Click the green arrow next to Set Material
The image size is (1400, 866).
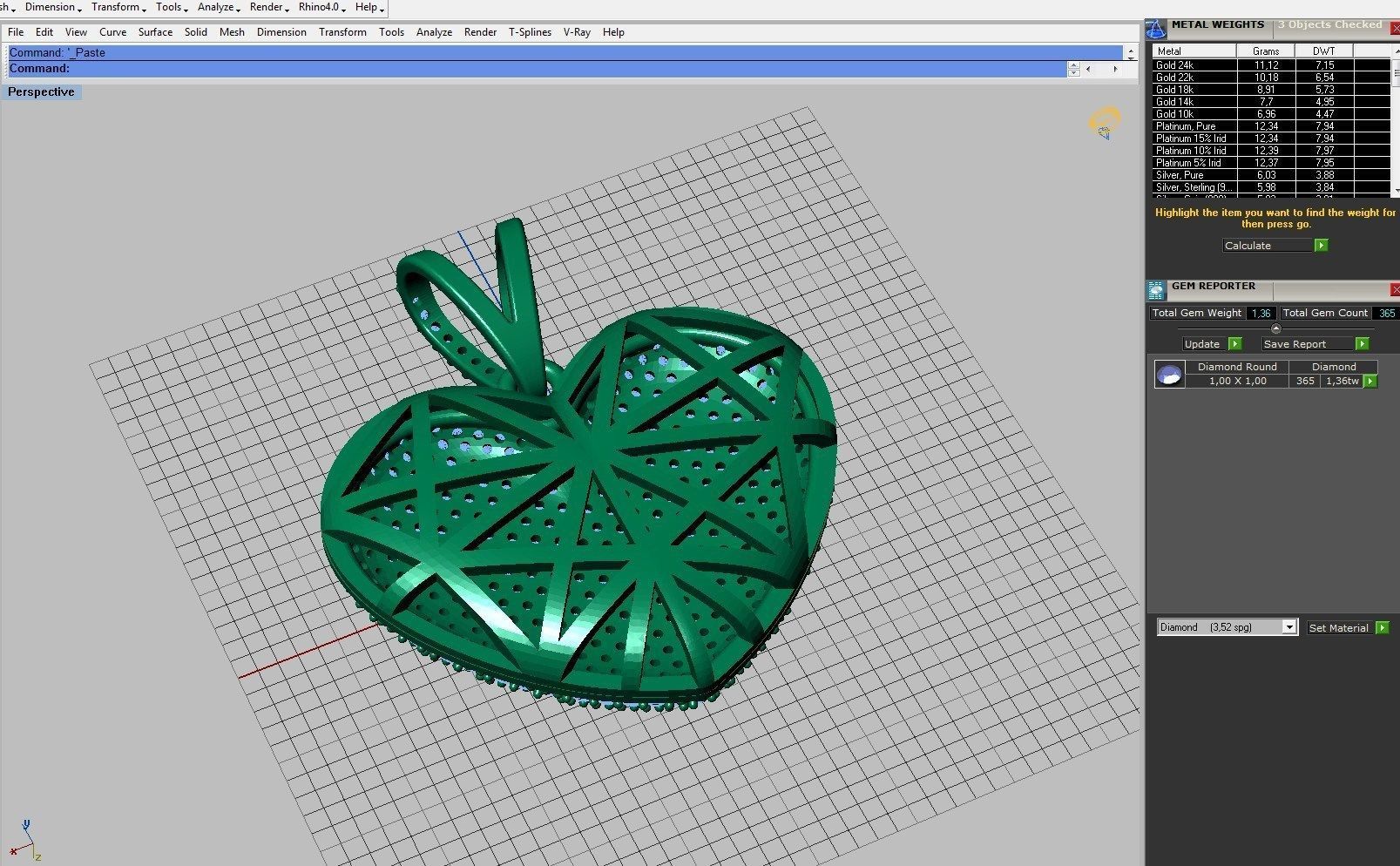click(x=1383, y=628)
